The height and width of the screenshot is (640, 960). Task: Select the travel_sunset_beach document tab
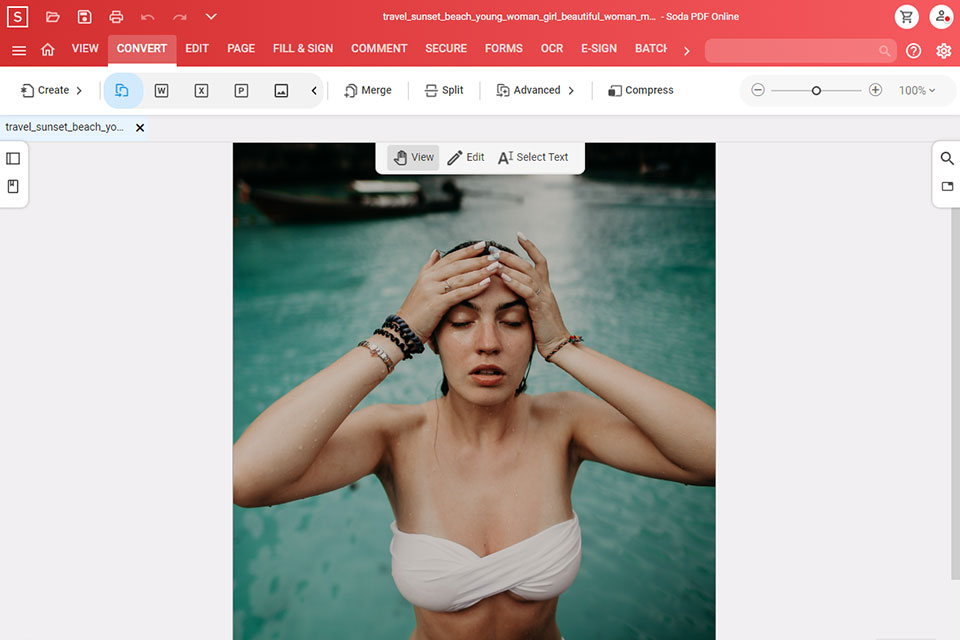tap(65, 127)
